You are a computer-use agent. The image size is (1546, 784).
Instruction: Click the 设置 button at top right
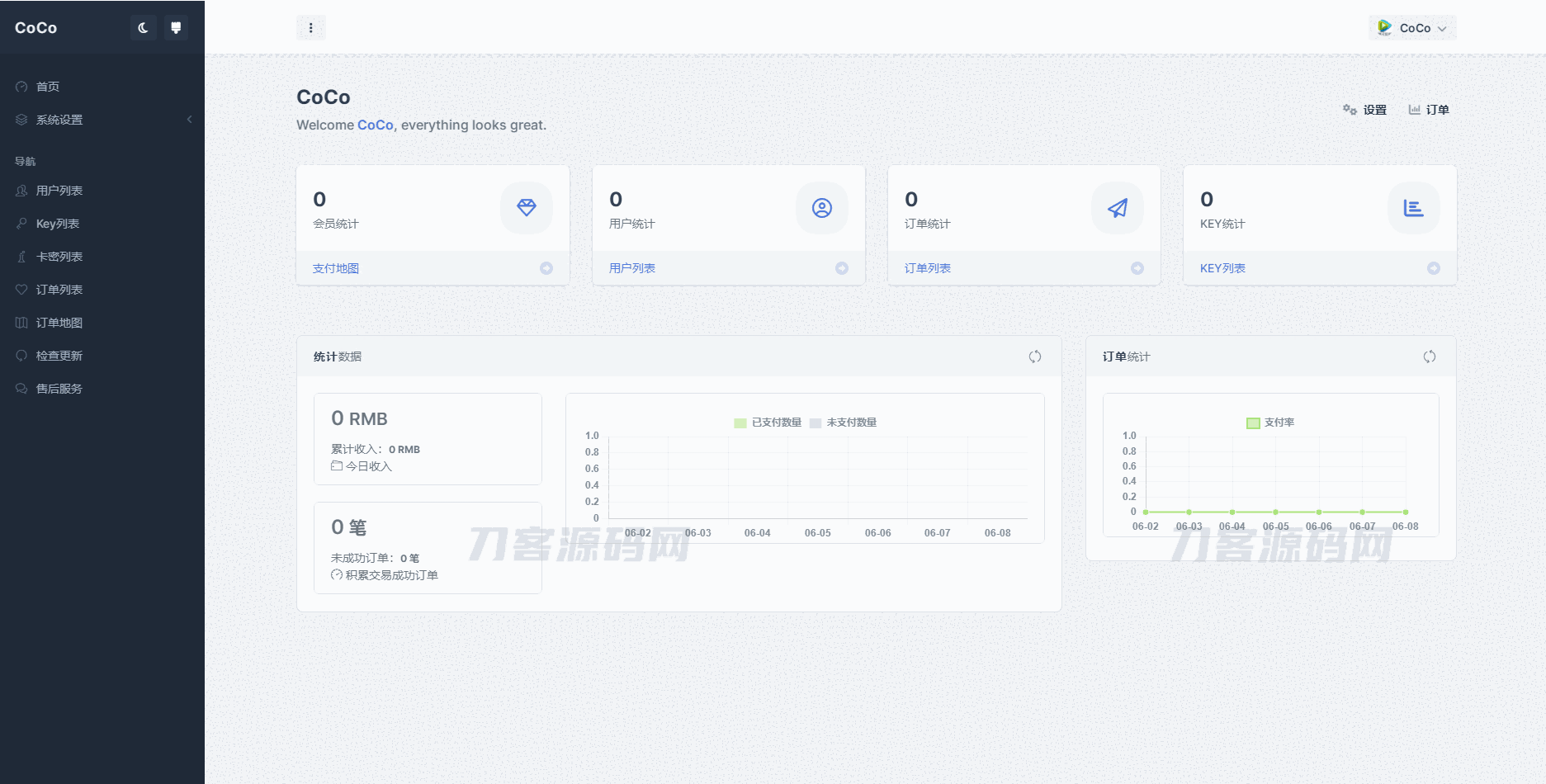tap(1365, 110)
